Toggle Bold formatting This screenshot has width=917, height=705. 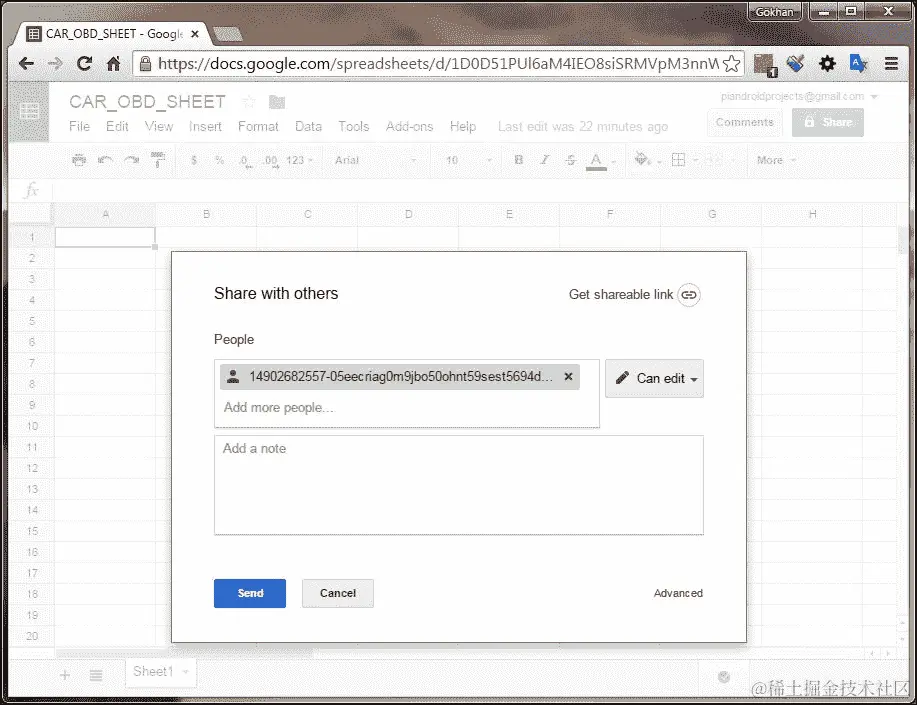(518, 160)
